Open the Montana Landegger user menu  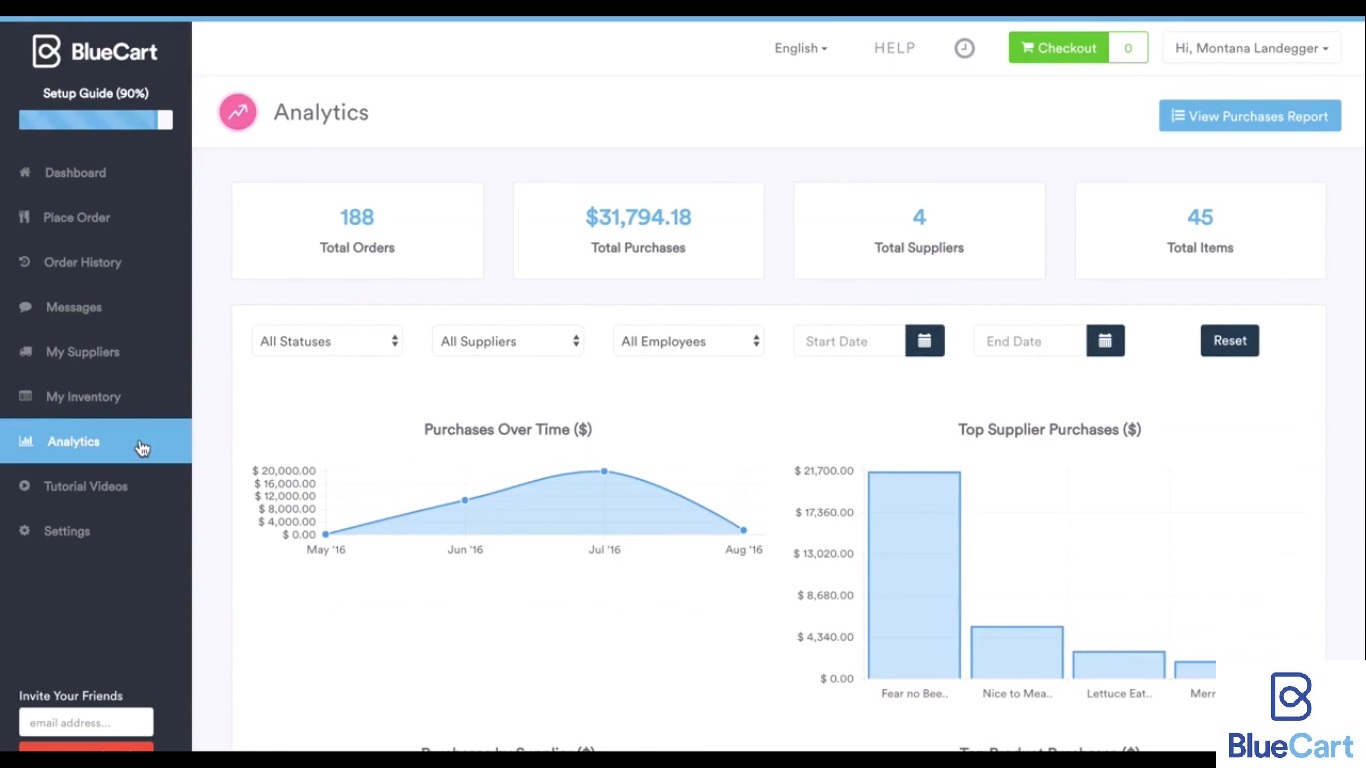(1251, 48)
